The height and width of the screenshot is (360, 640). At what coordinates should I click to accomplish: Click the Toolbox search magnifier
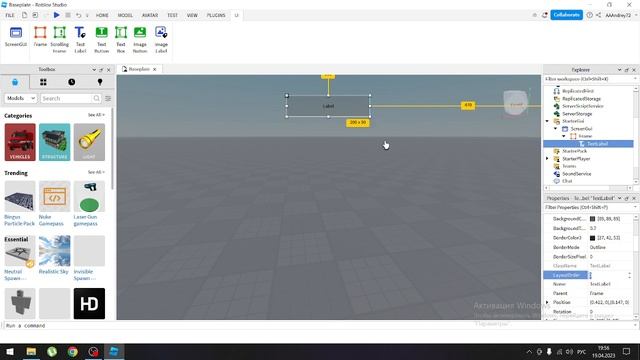click(96, 98)
